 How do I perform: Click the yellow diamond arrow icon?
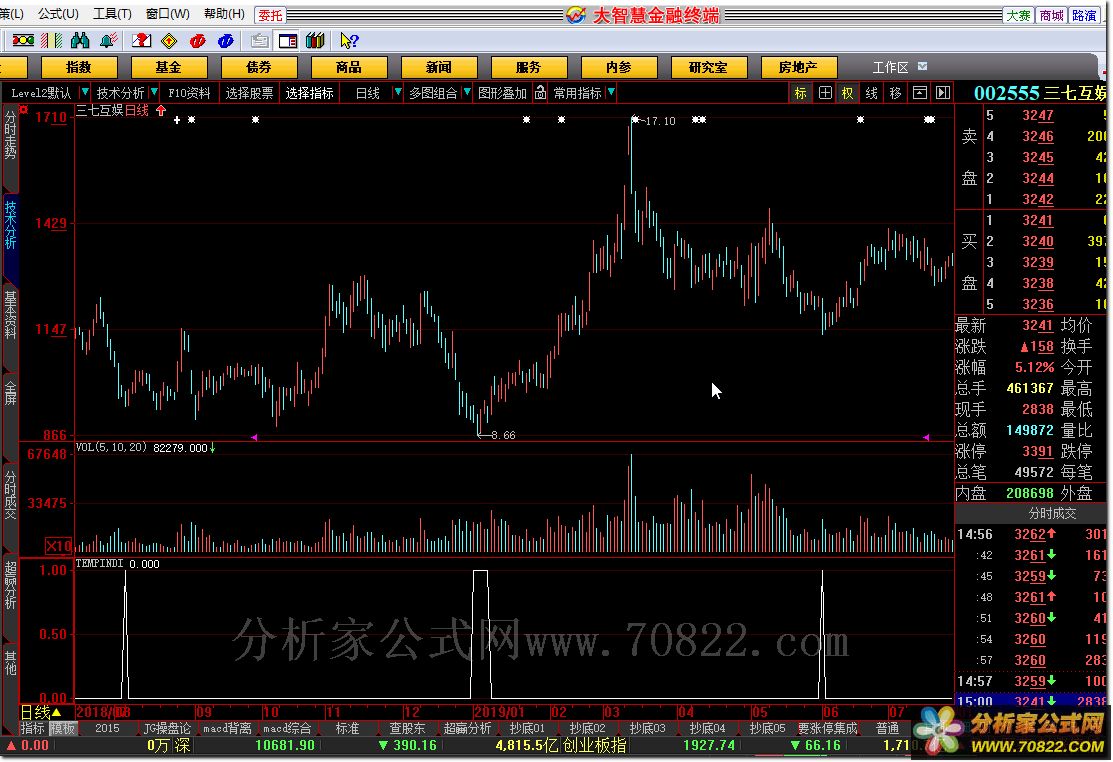point(169,40)
